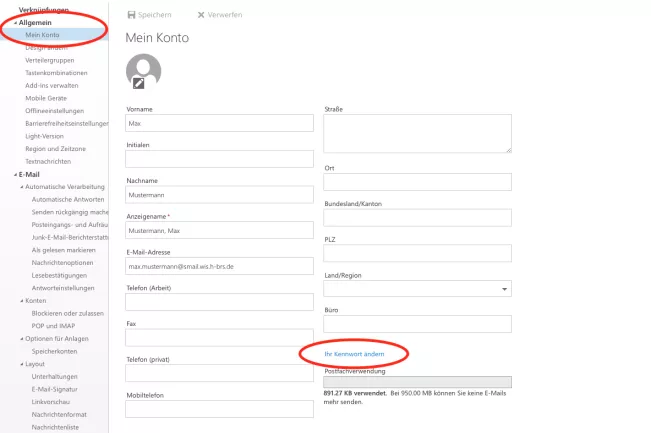Click the Verwerfen X icon
Image resolution: width=651 pixels, height=433 pixels.
point(202,15)
